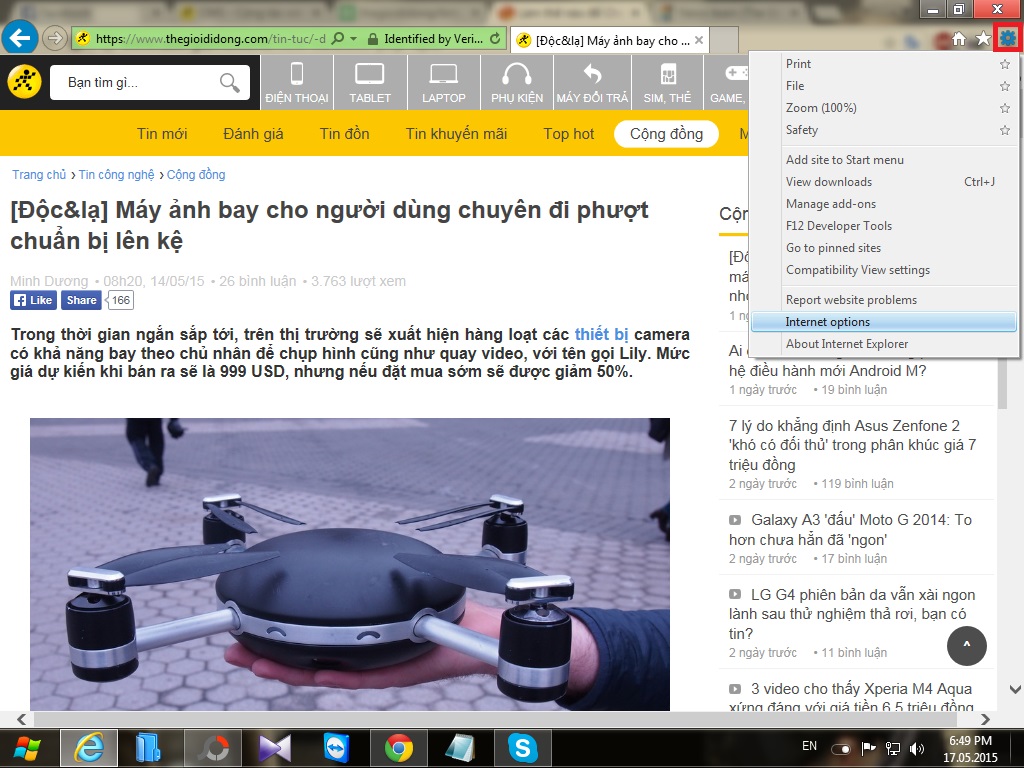
Task: Click the drone article photo
Action: (350, 564)
